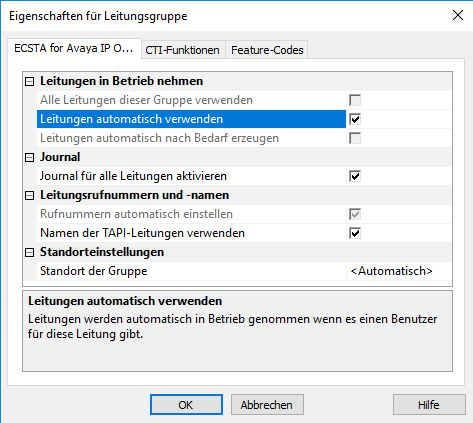Select the Standort der Gruppe row
473x423 pixels.
(x=244, y=271)
